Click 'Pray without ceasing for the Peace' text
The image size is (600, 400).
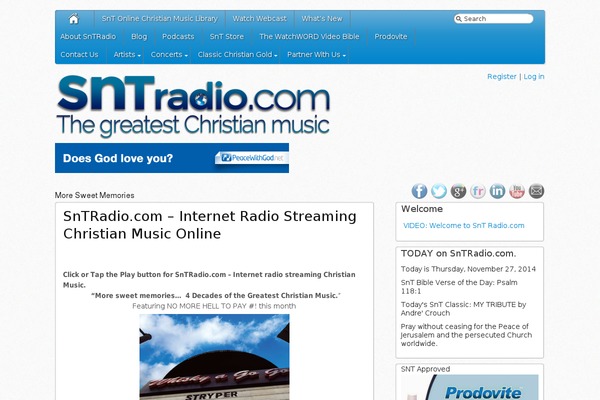point(466,335)
